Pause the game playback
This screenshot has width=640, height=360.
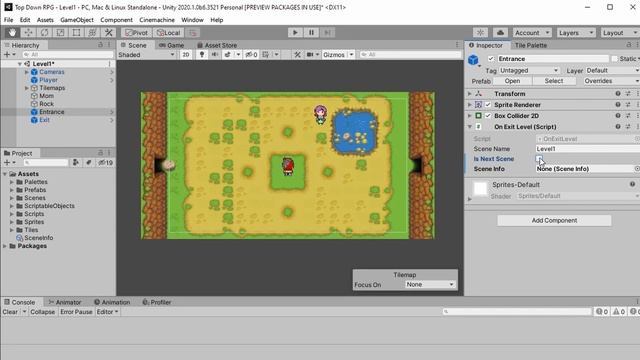pos(311,33)
